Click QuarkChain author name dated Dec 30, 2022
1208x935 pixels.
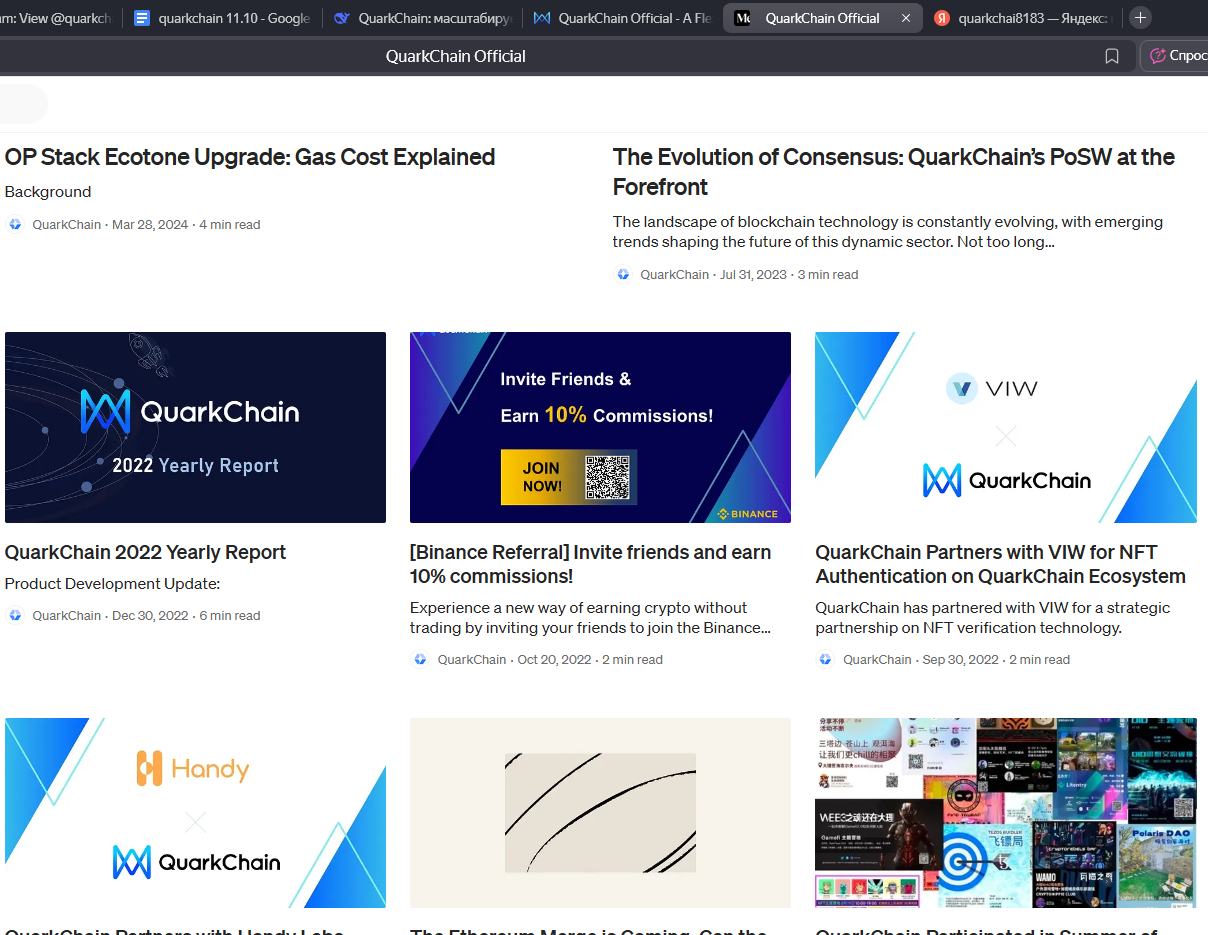pos(66,616)
